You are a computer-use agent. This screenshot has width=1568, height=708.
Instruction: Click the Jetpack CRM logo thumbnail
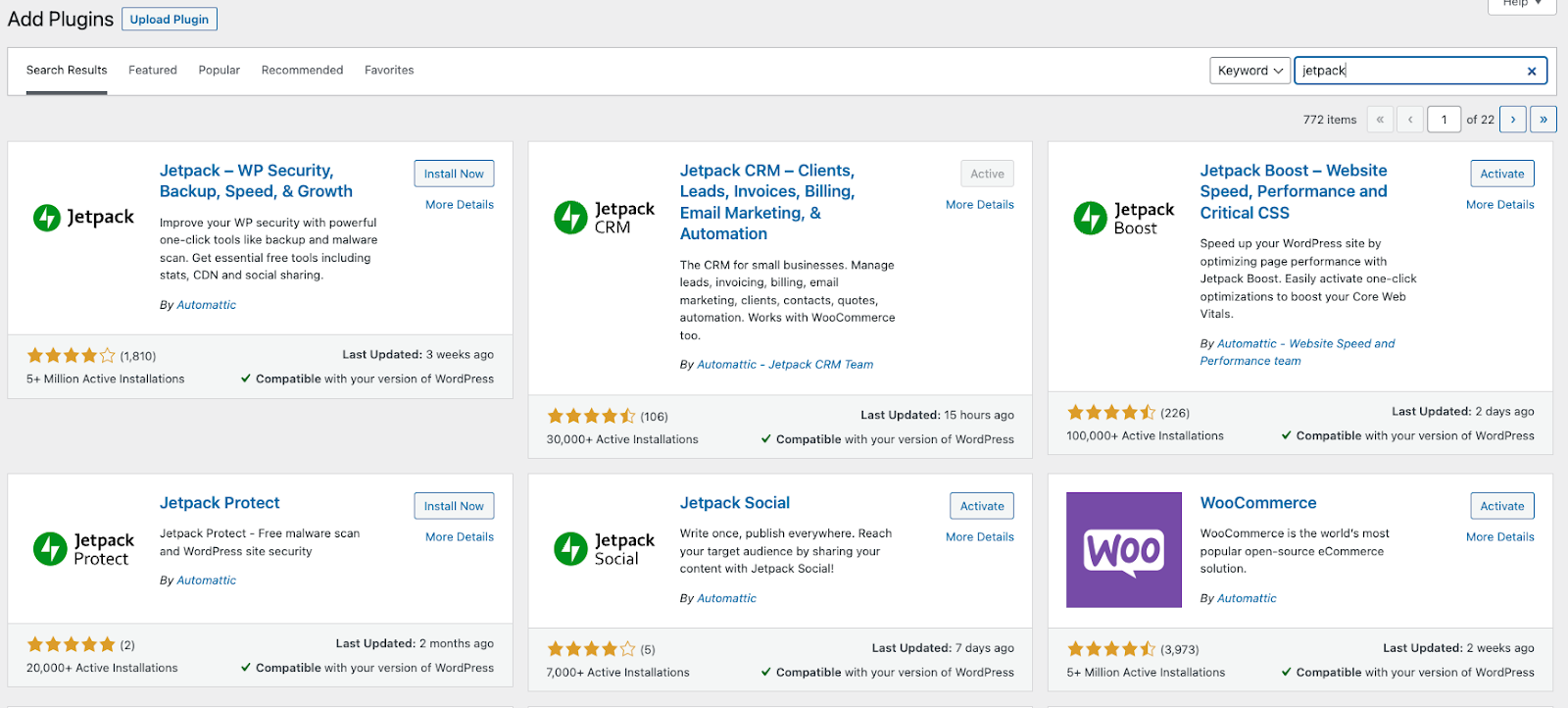(x=605, y=218)
